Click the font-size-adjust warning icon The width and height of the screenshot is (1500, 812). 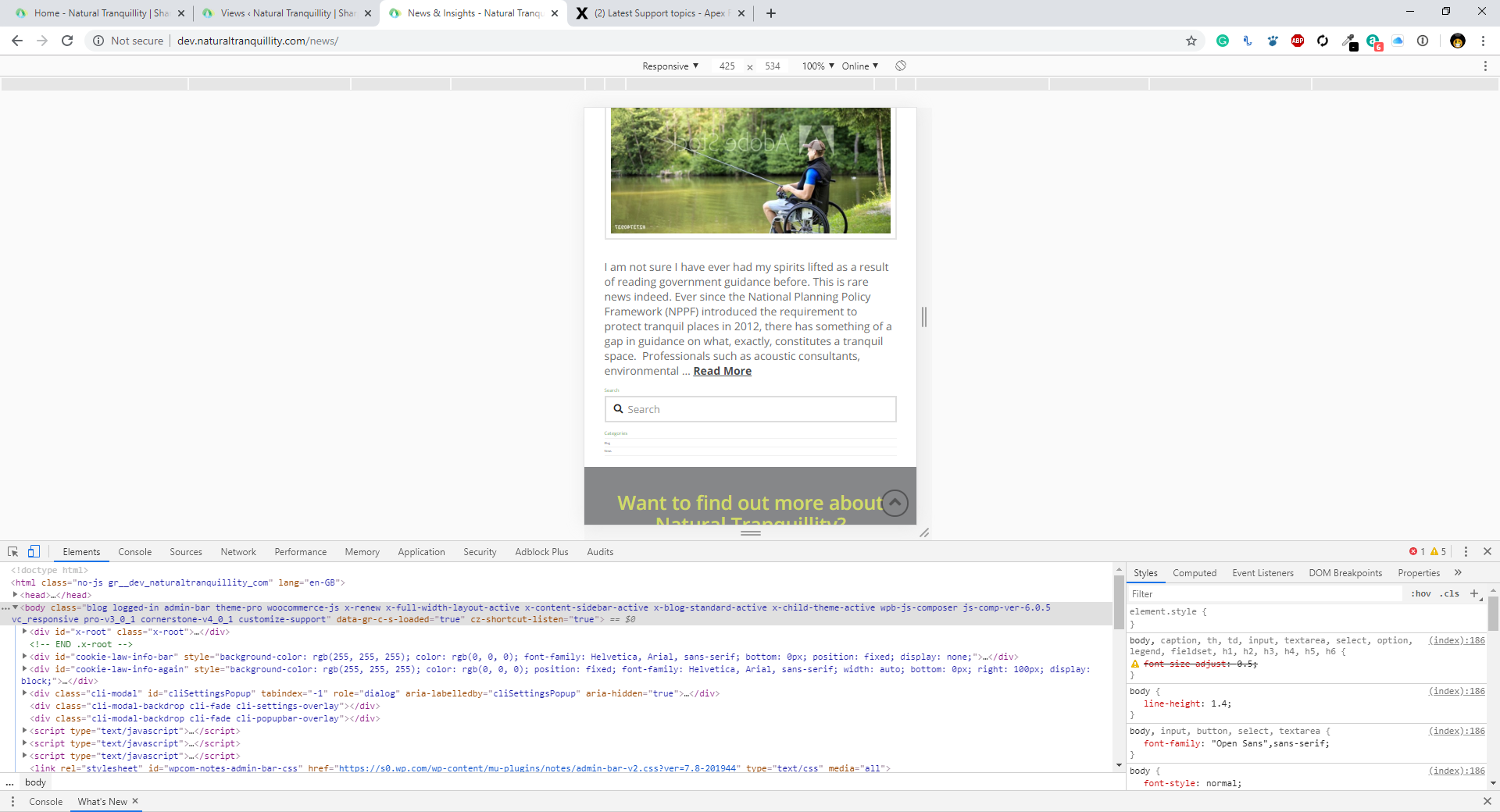point(1135,664)
